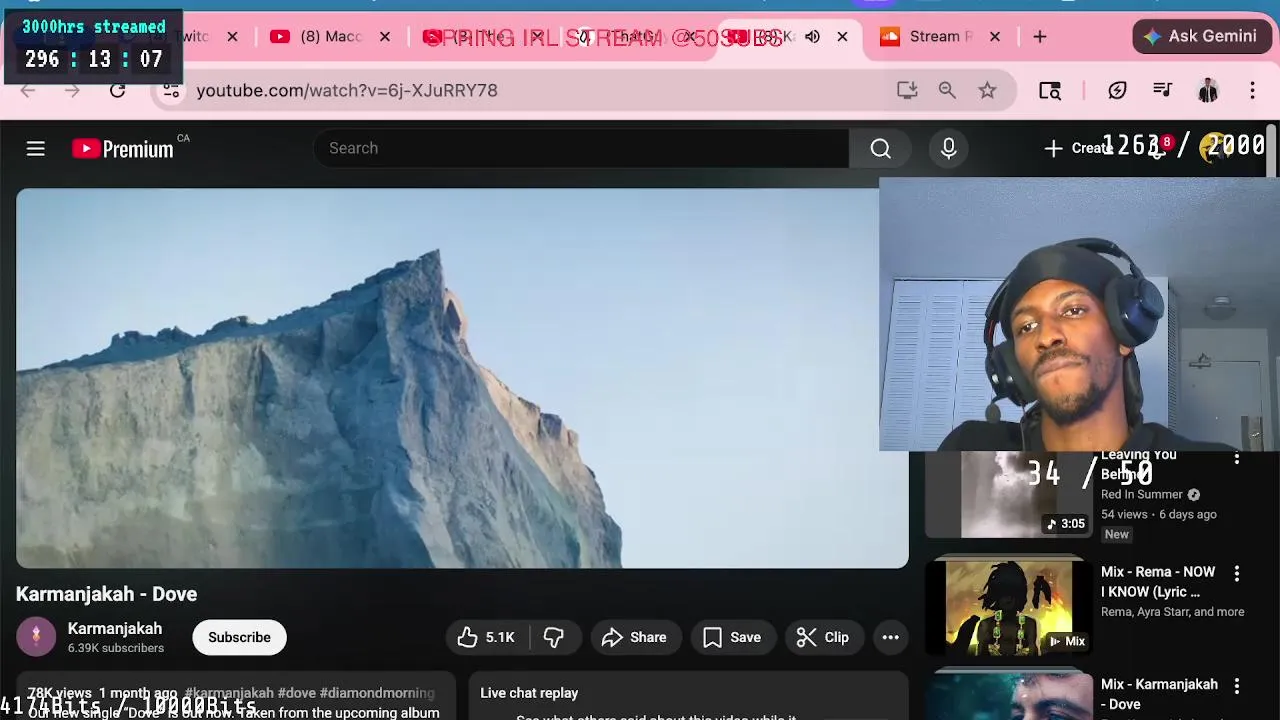Viewport: 1280px width, 720px height.
Task: Click the Create button
Action: pyautogui.click(x=1078, y=148)
